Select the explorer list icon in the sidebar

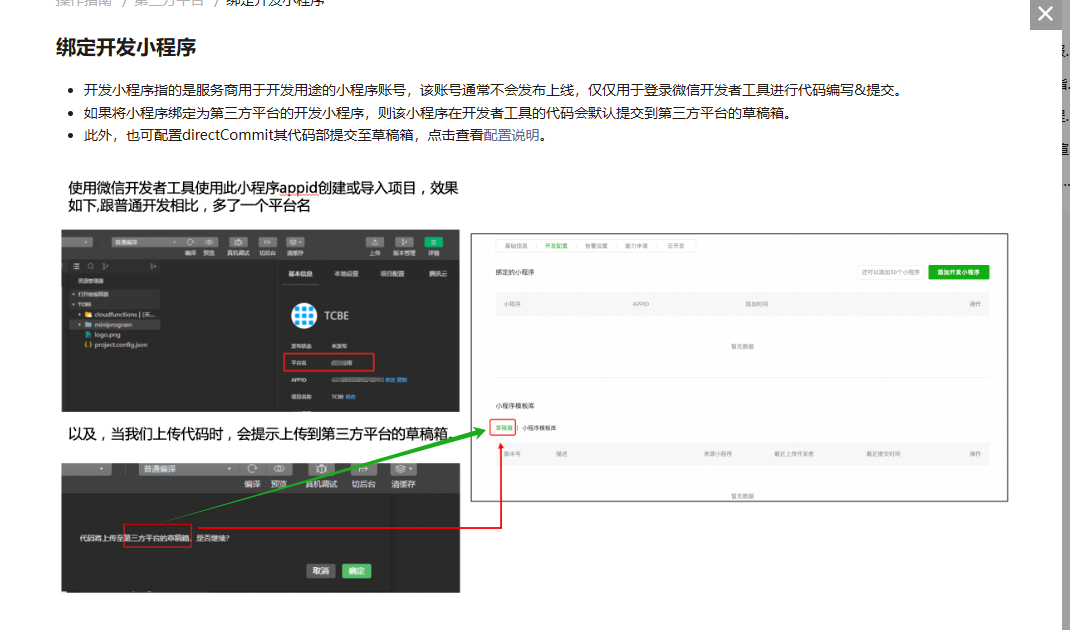[x=76, y=266]
